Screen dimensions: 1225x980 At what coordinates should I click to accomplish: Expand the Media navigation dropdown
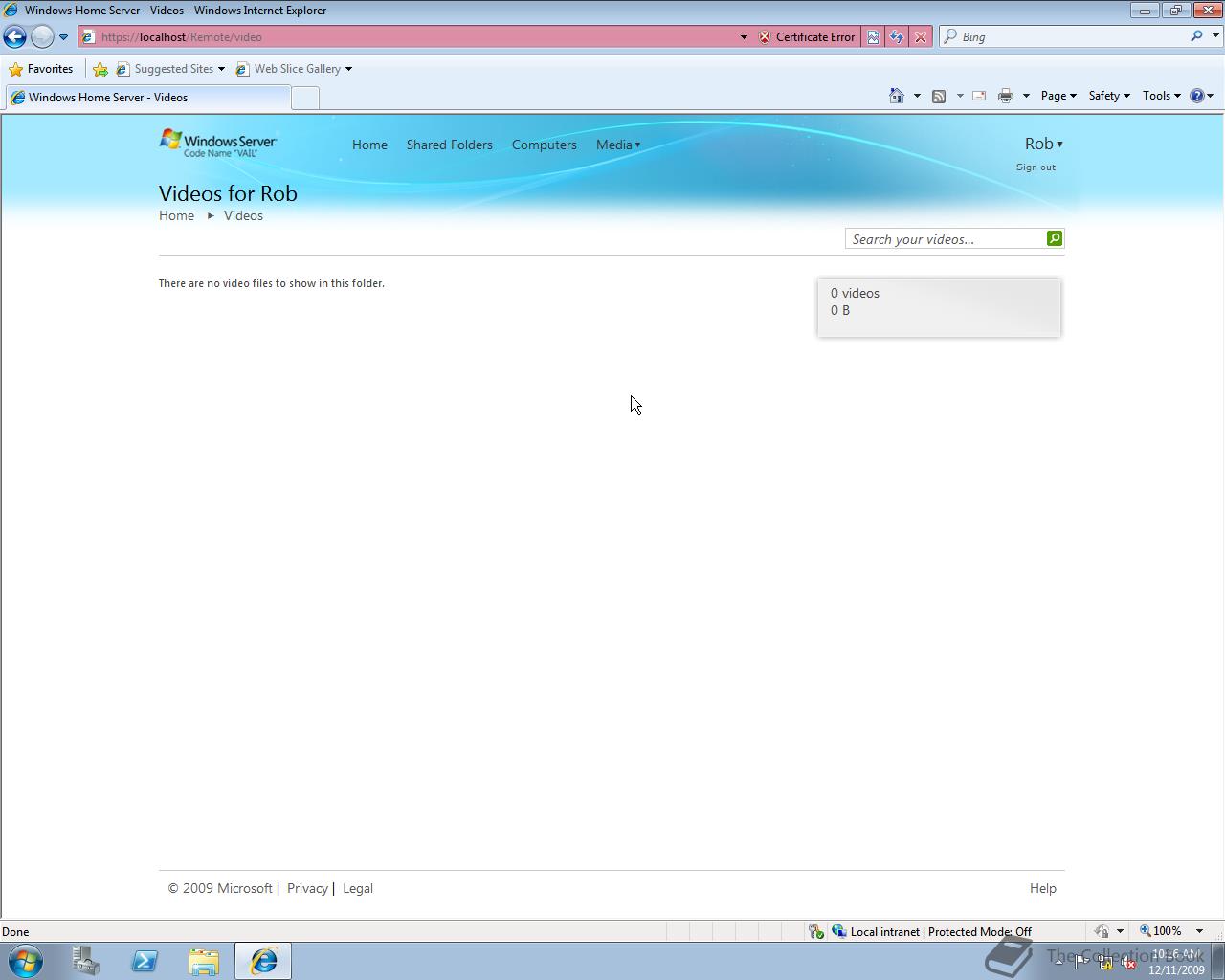click(x=618, y=145)
